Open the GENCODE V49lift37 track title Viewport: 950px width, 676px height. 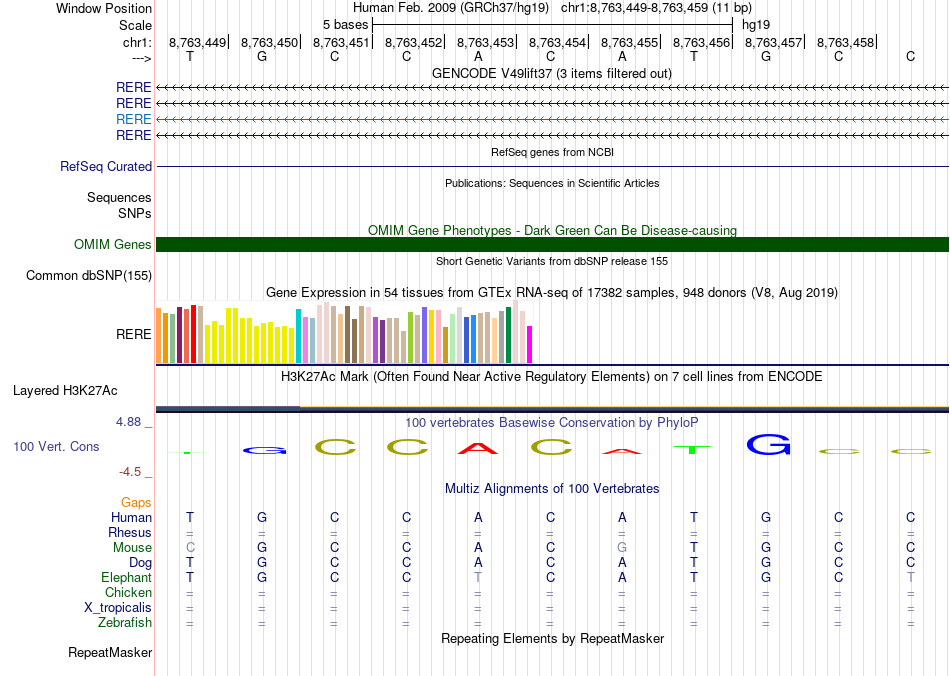coord(551,73)
